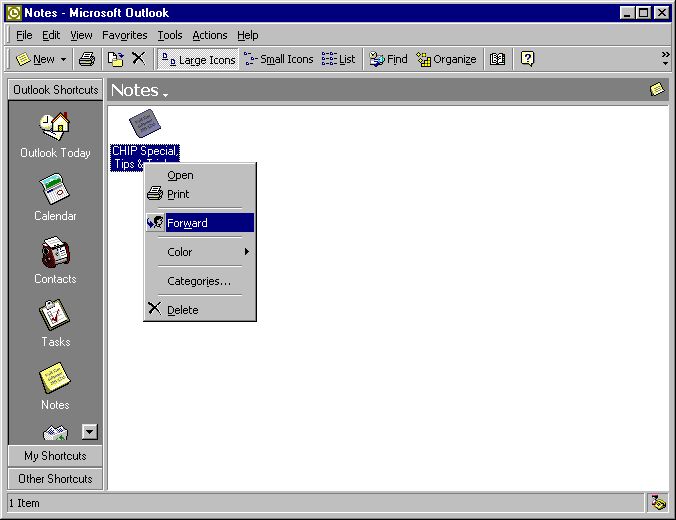Open Outlook Today shortcut icon
Image resolution: width=676 pixels, height=520 pixels.
tap(55, 127)
